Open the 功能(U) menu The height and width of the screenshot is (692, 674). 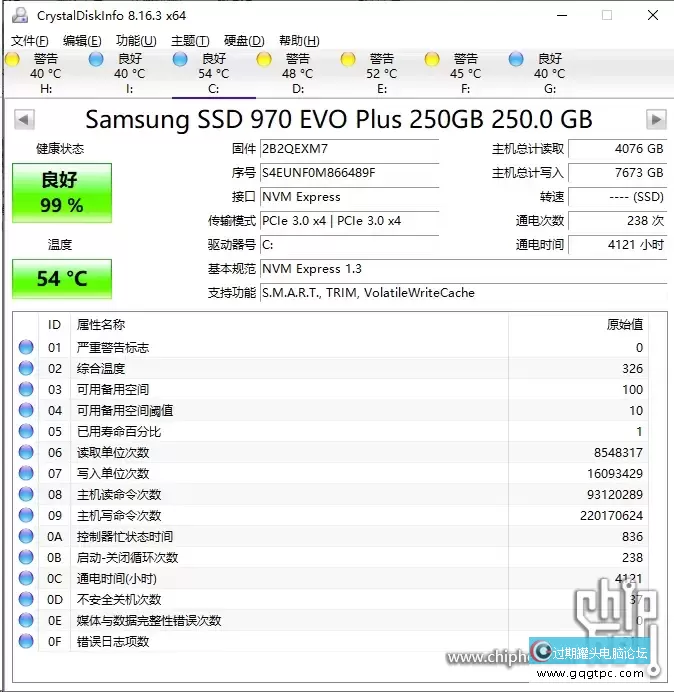coord(136,41)
